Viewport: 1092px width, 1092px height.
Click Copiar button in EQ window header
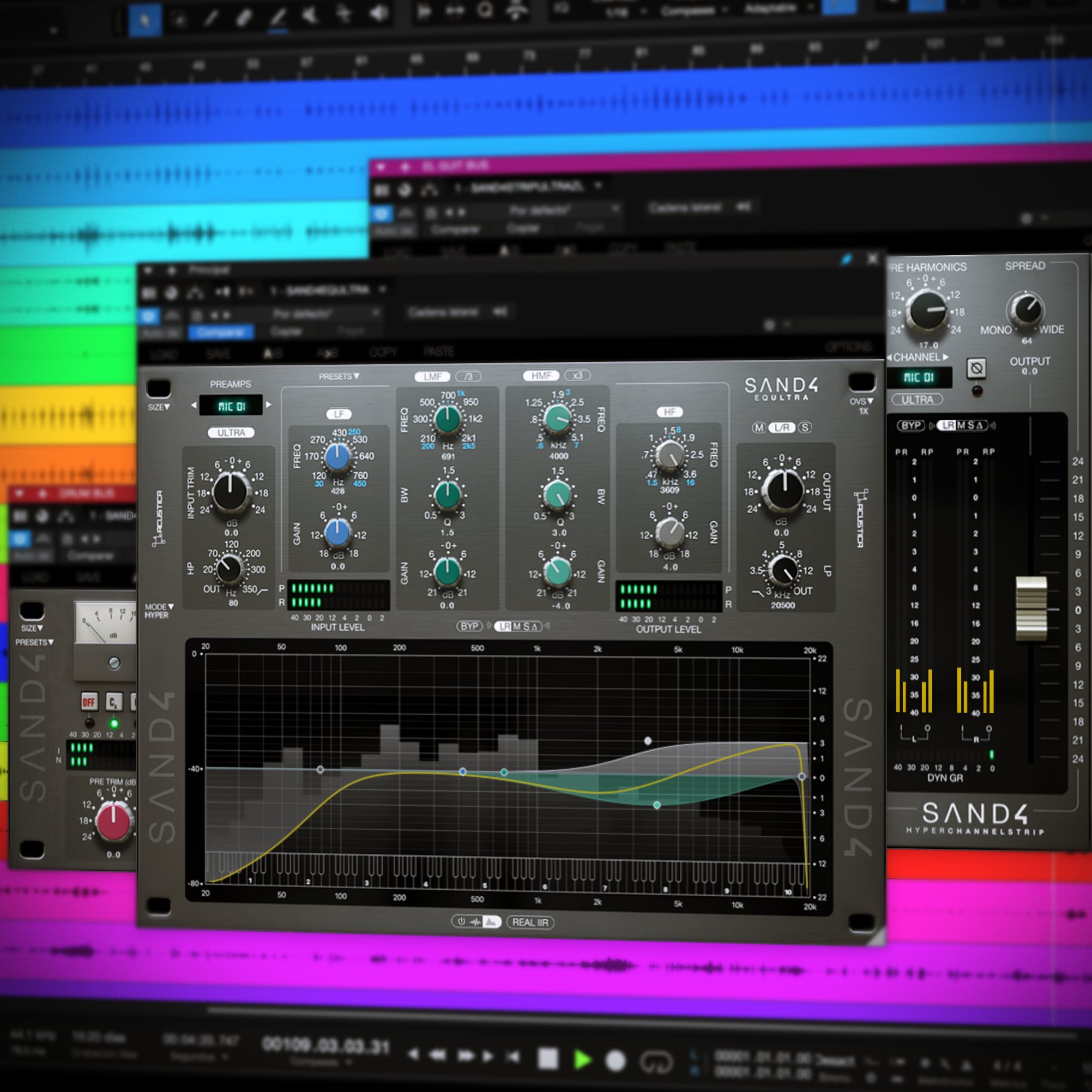pyautogui.click(x=286, y=331)
